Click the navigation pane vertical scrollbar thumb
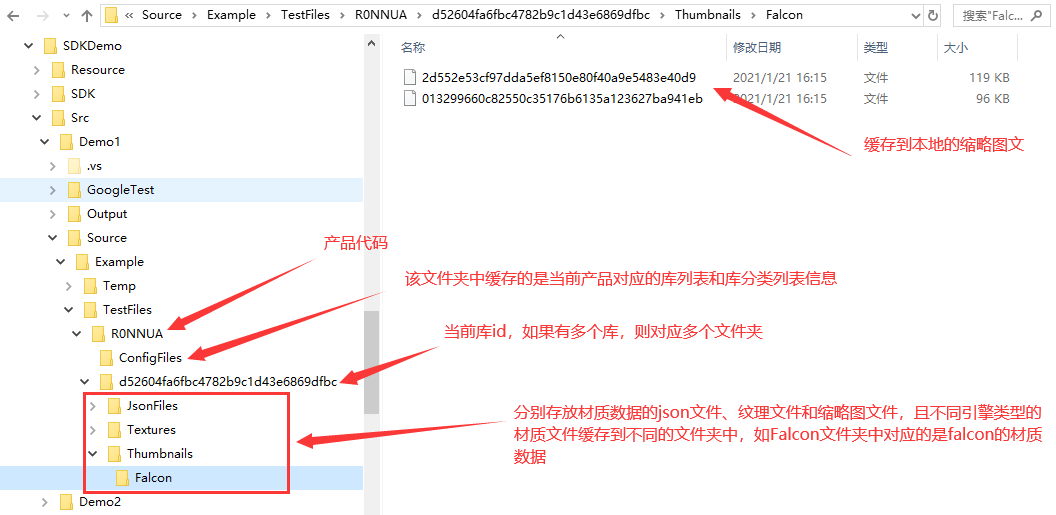 pyautogui.click(x=372, y=362)
